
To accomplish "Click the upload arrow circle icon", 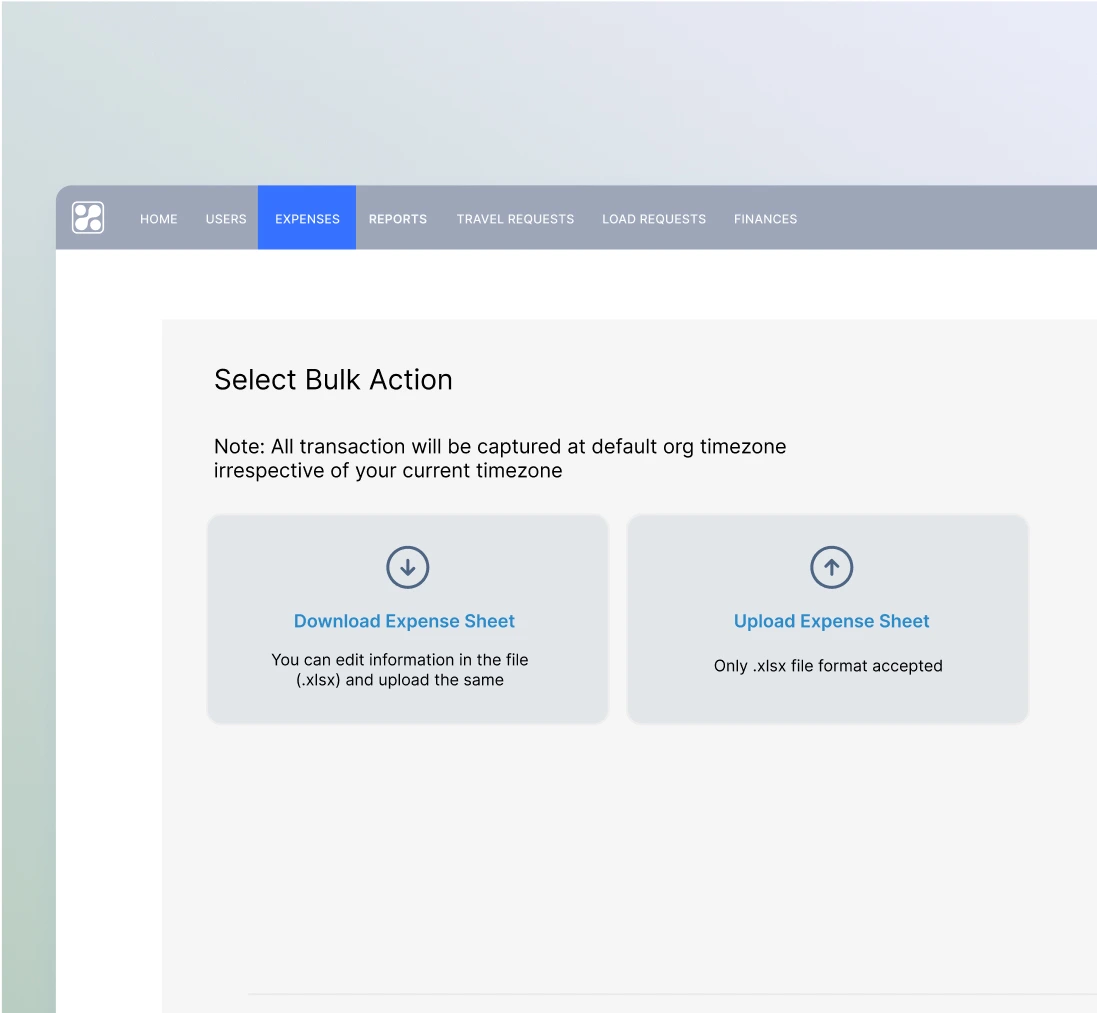I will click(831, 567).
